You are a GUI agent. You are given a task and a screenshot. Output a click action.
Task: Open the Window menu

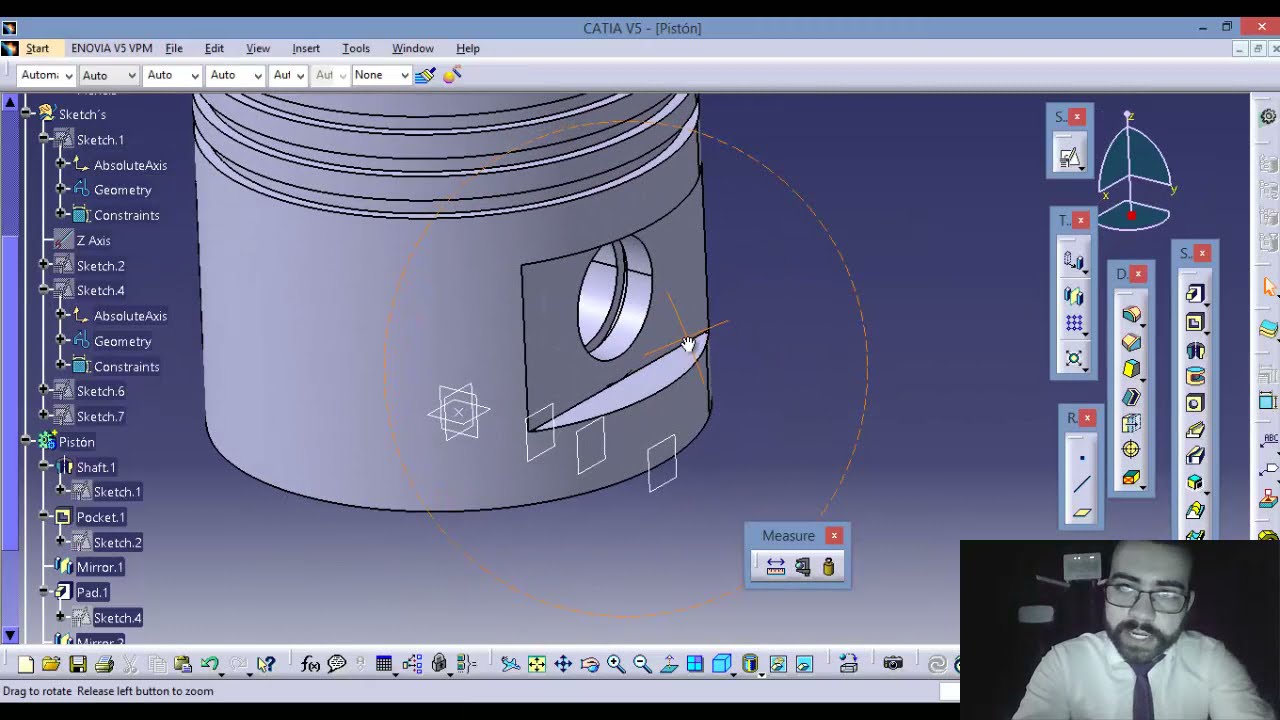[413, 48]
